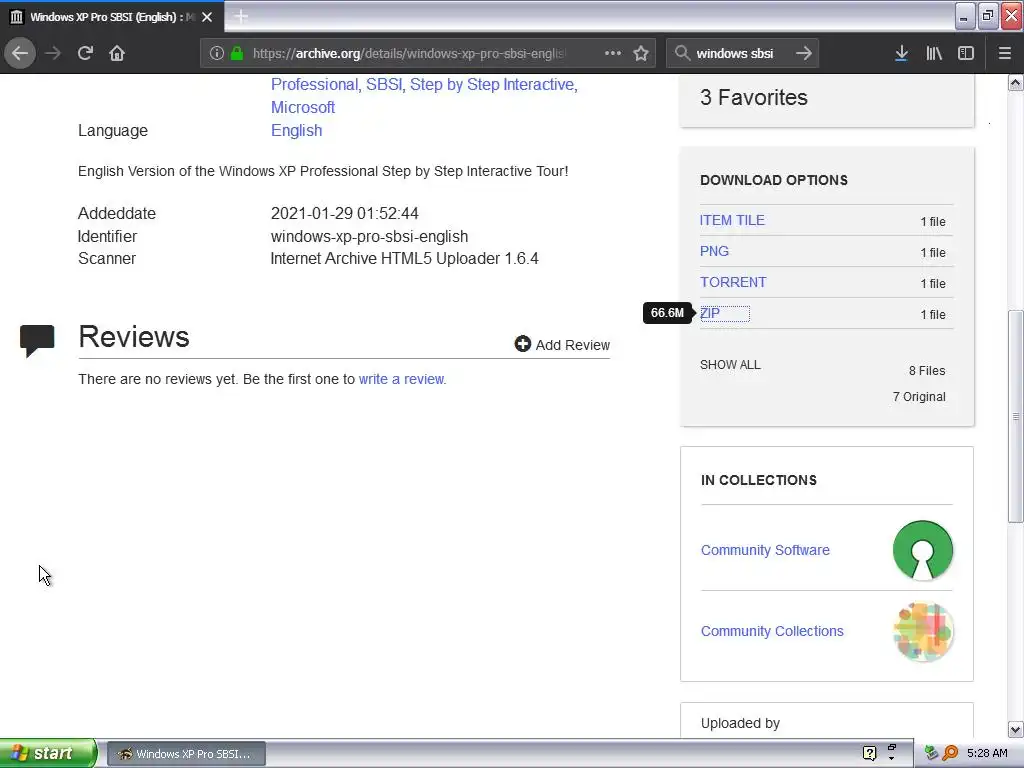Click the vertical scrollbar down arrow
Viewport: 1024px width, 768px height.
pos(1016,729)
